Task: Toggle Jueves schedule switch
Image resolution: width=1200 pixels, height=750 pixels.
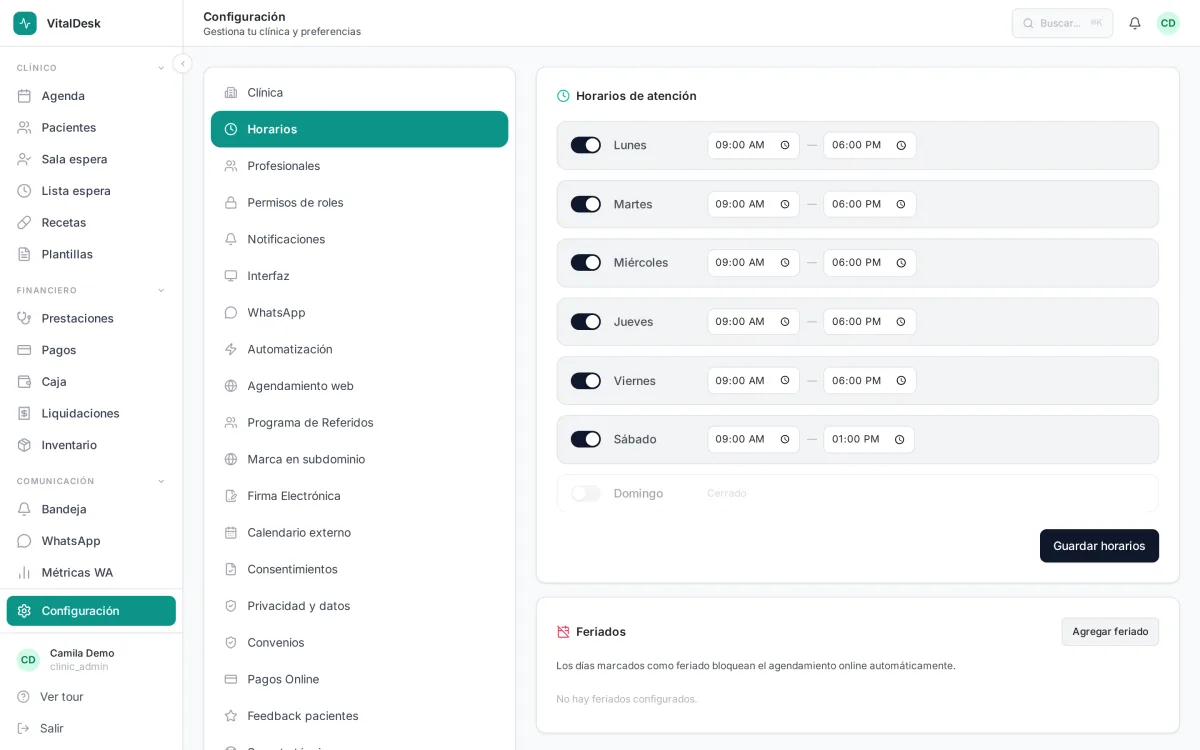Action: (x=586, y=321)
